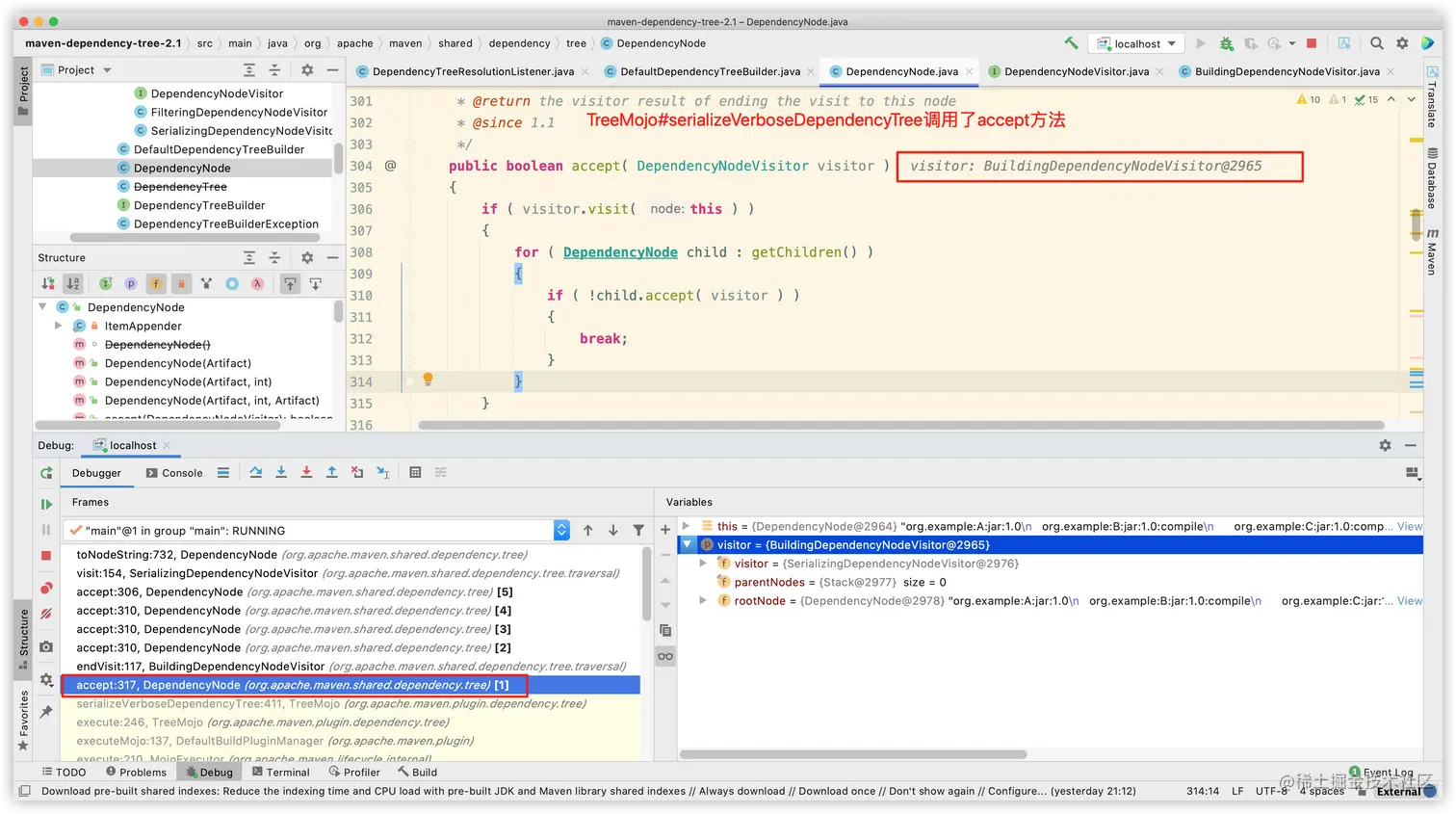The width and height of the screenshot is (1456, 814).
Task: Click the Build project hammer icon
Action: point(1071,43)
